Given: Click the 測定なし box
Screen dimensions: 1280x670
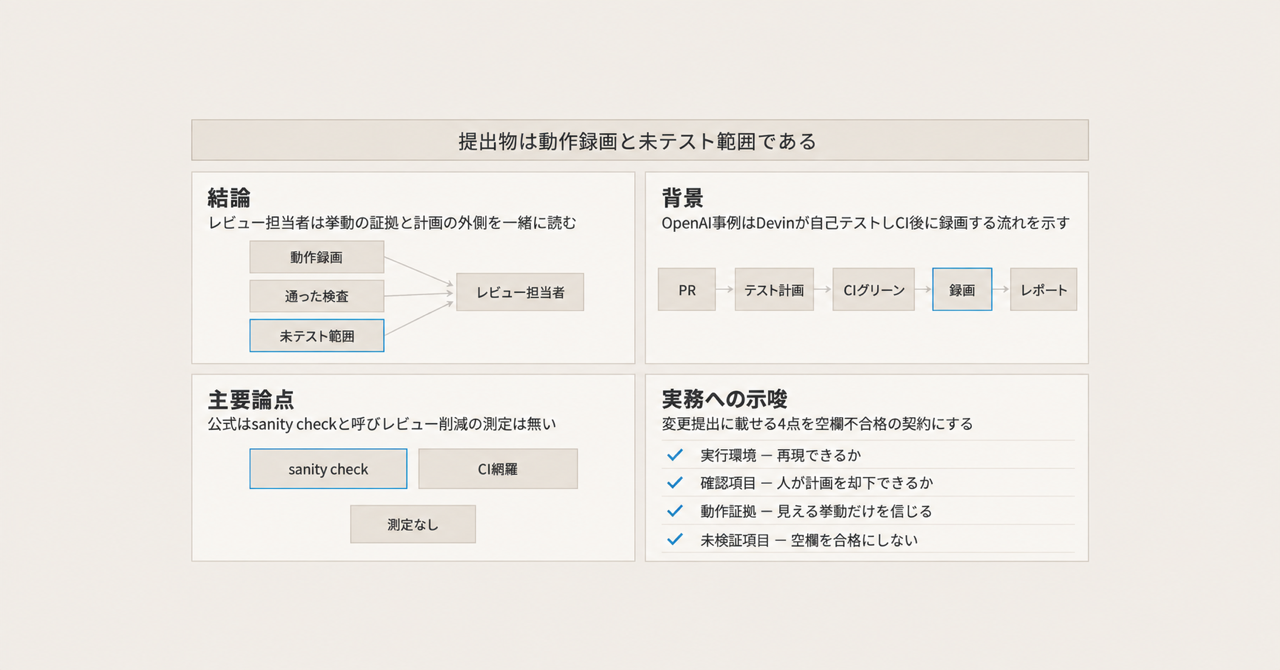Looking at the screenshot, I should [413, 524].
